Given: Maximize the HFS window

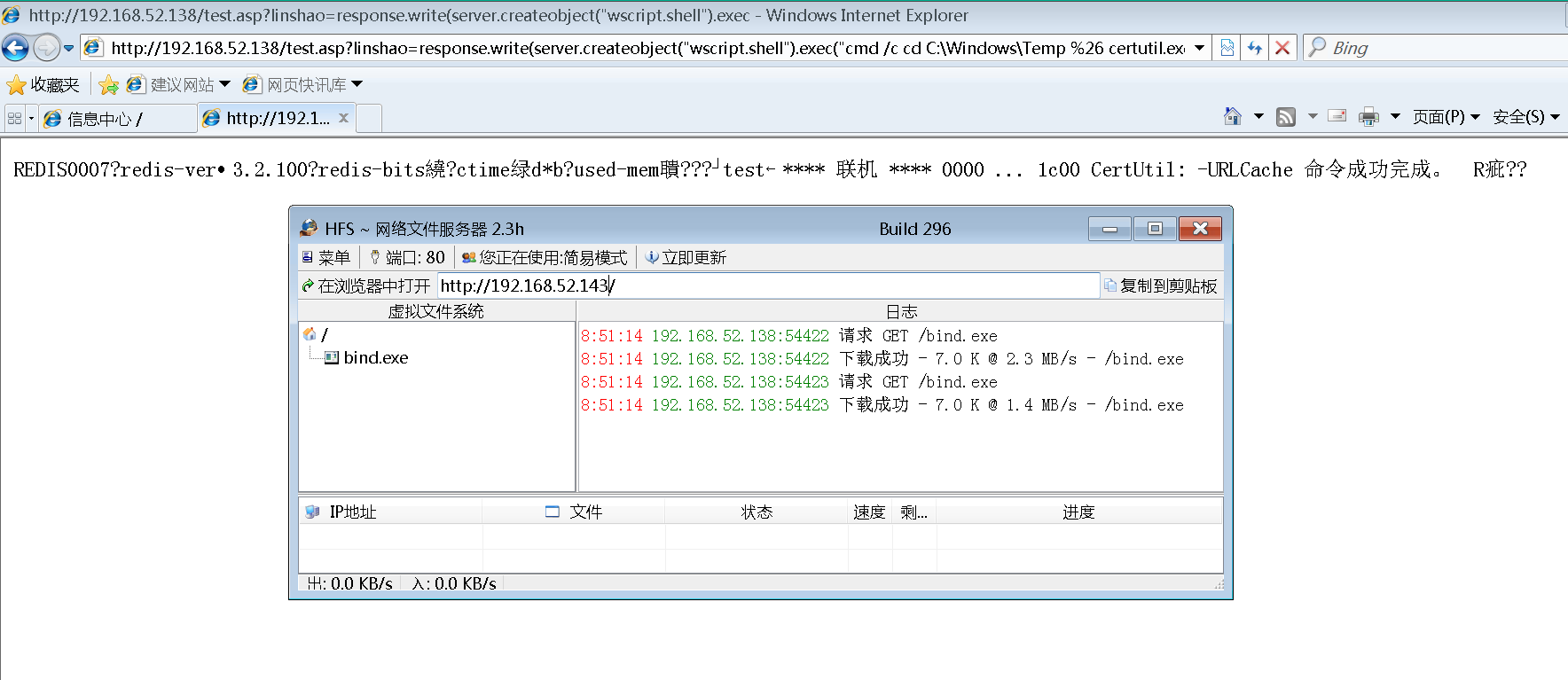Looking at the screenshot, I should [1155, 229].
